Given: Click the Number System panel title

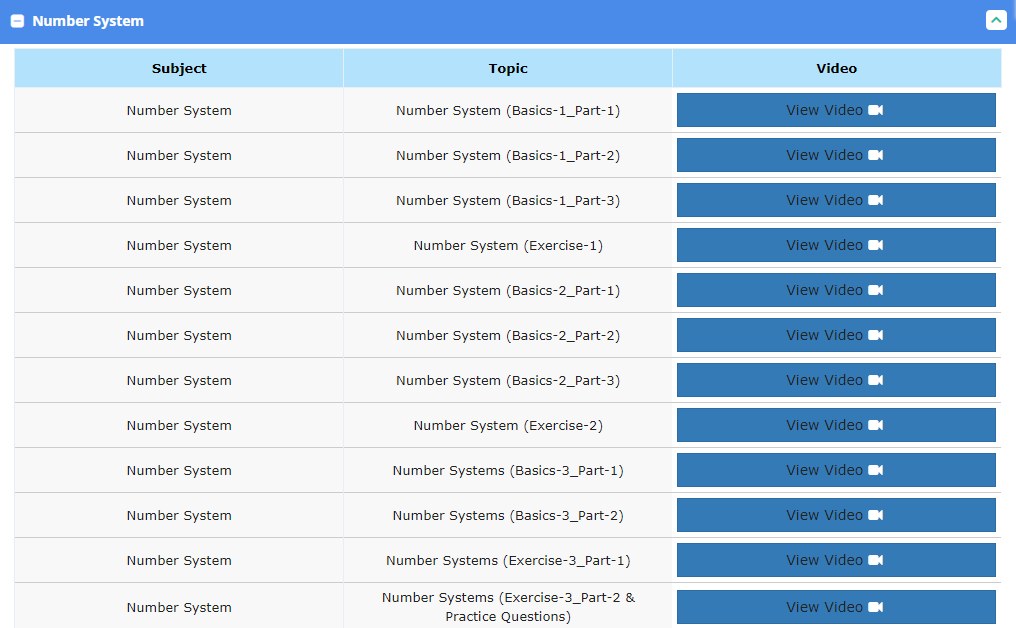Looking at the screenshot, I should (88, 21).
